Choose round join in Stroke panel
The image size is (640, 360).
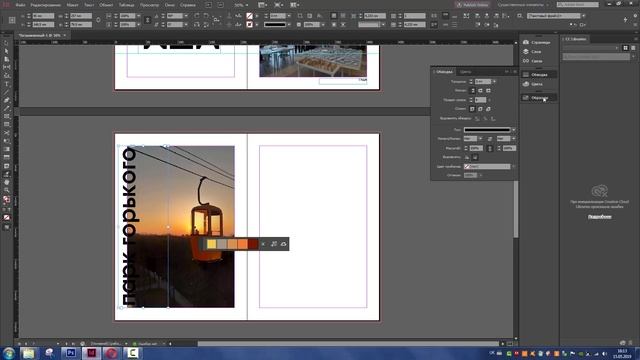coord(480,109)
